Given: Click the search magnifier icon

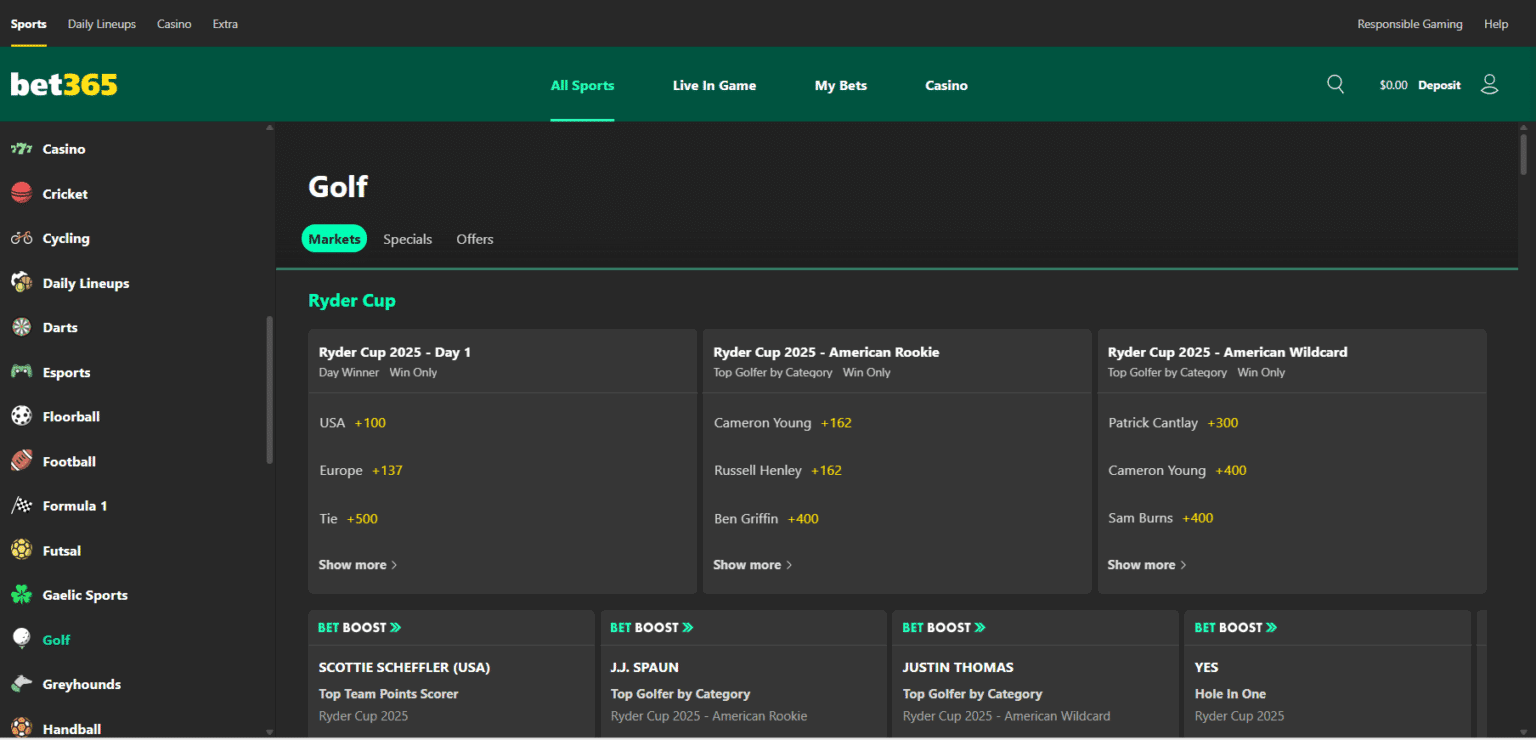Looking at the screenshot, I should (x=1335, y=84).
